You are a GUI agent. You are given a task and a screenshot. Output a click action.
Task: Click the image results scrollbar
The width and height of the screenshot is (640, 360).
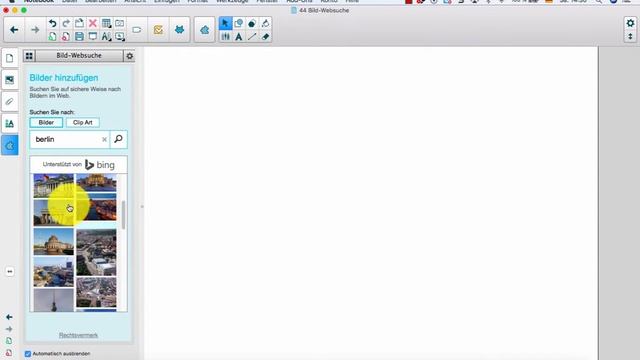tap(123, 215)
